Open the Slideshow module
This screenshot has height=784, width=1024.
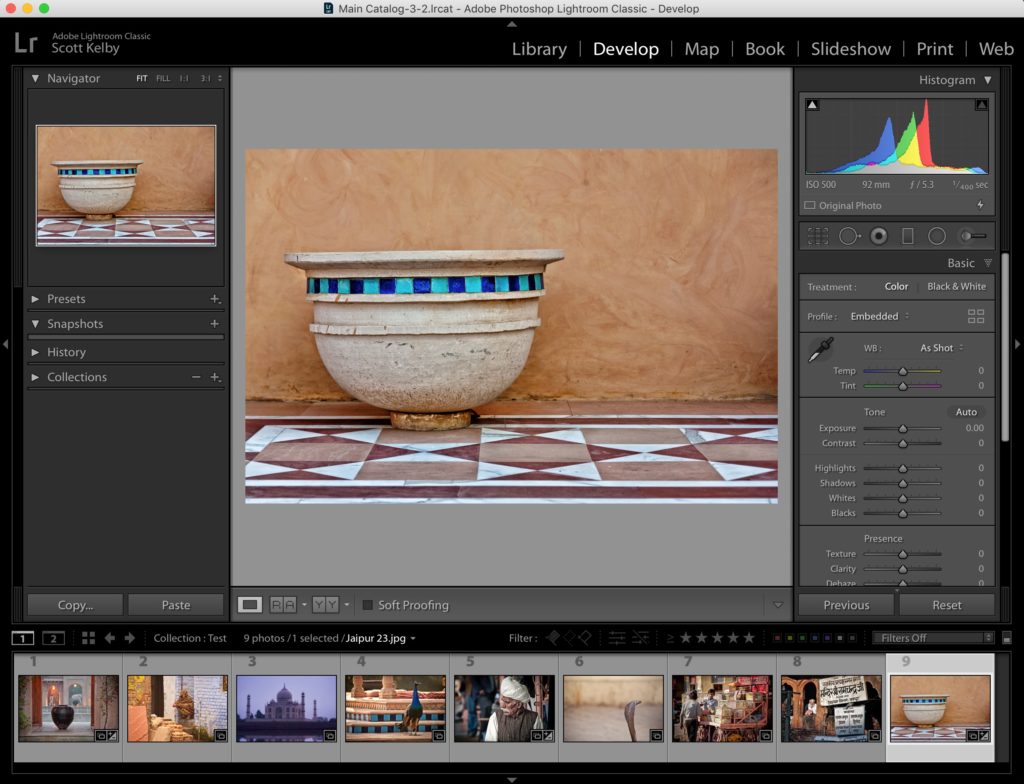click(850, 49)
